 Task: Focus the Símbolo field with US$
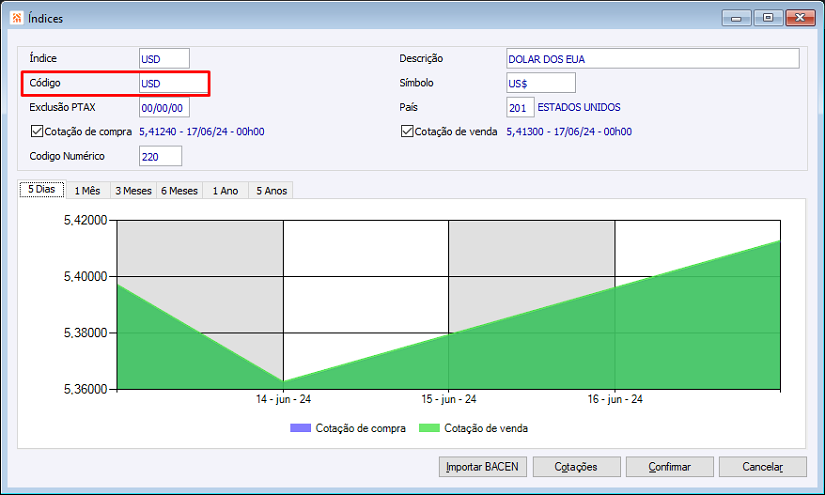coord(541,83)
